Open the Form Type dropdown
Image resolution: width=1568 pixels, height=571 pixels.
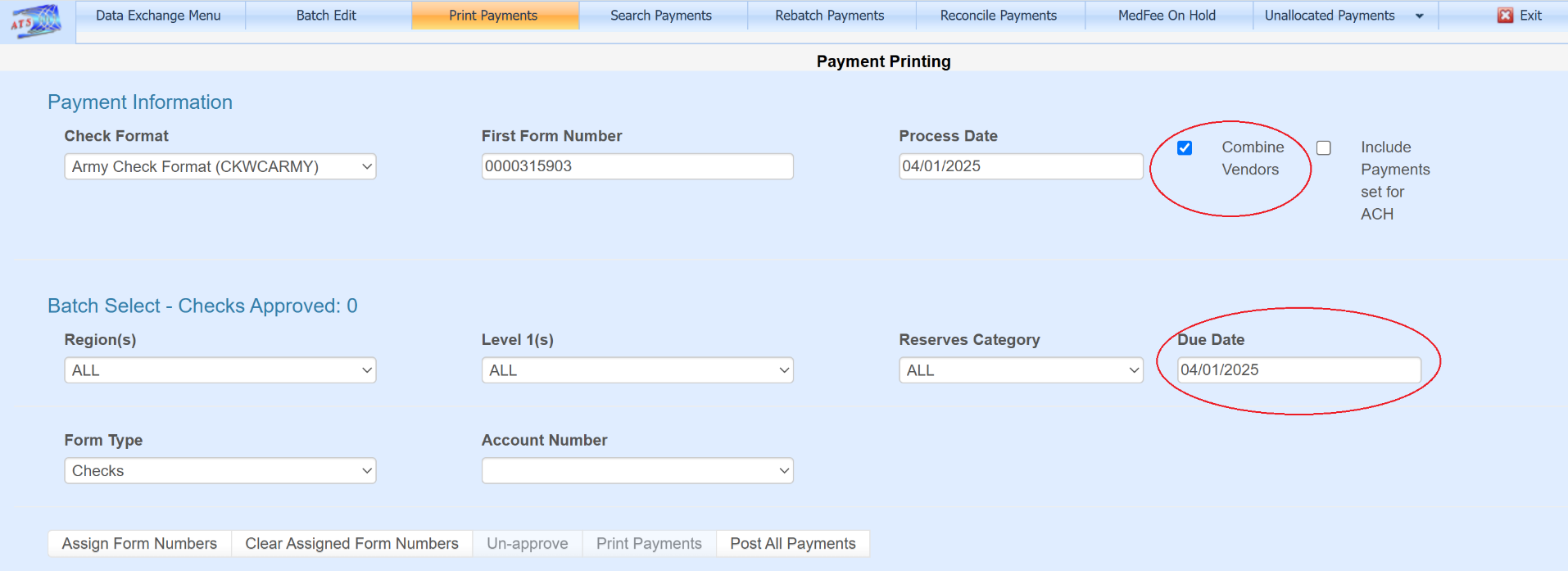[220, 471]
